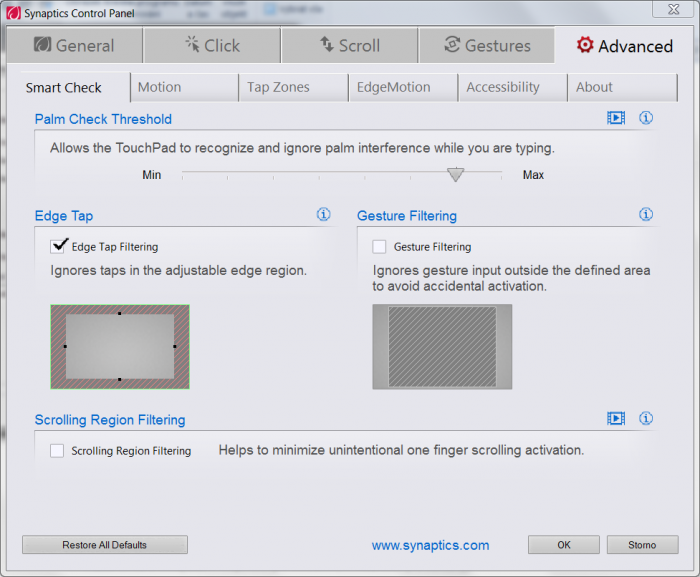The width and height of the screenshot is (700, 577).
Task: Click the Edge Tap region preview image
Action: [x=120, y=346]
